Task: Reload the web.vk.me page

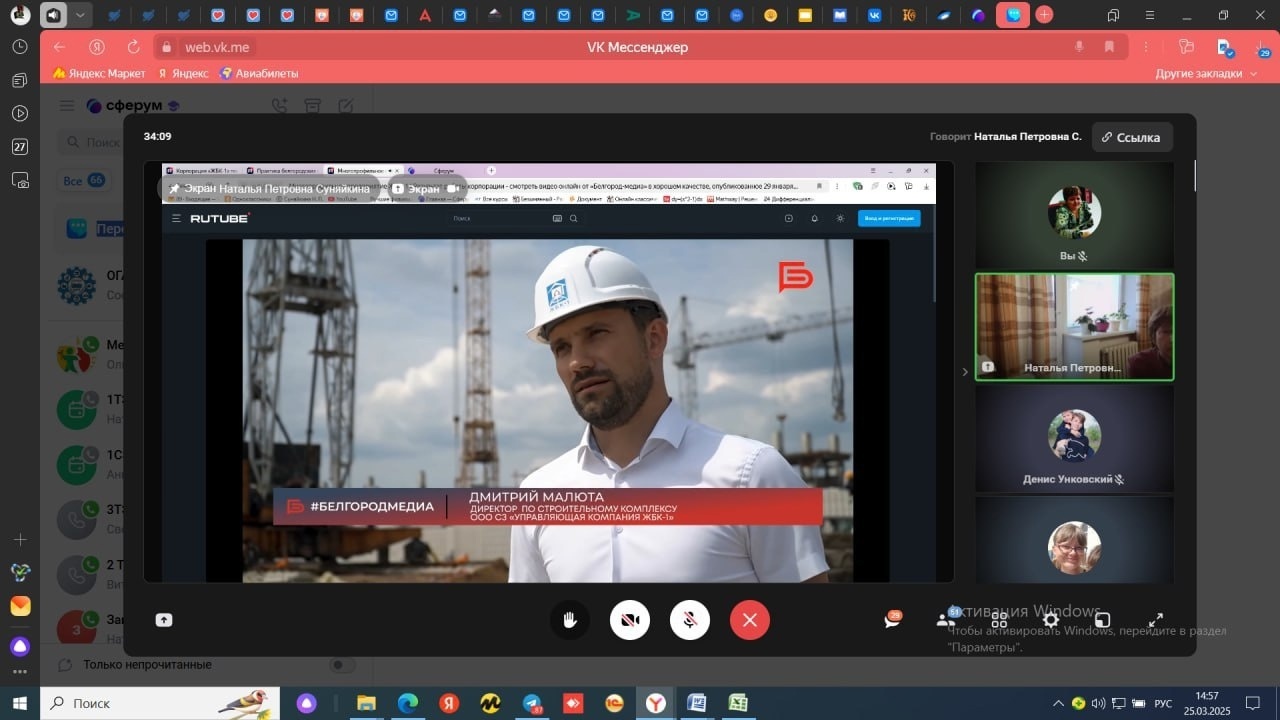Action: (x=133, y=47)
